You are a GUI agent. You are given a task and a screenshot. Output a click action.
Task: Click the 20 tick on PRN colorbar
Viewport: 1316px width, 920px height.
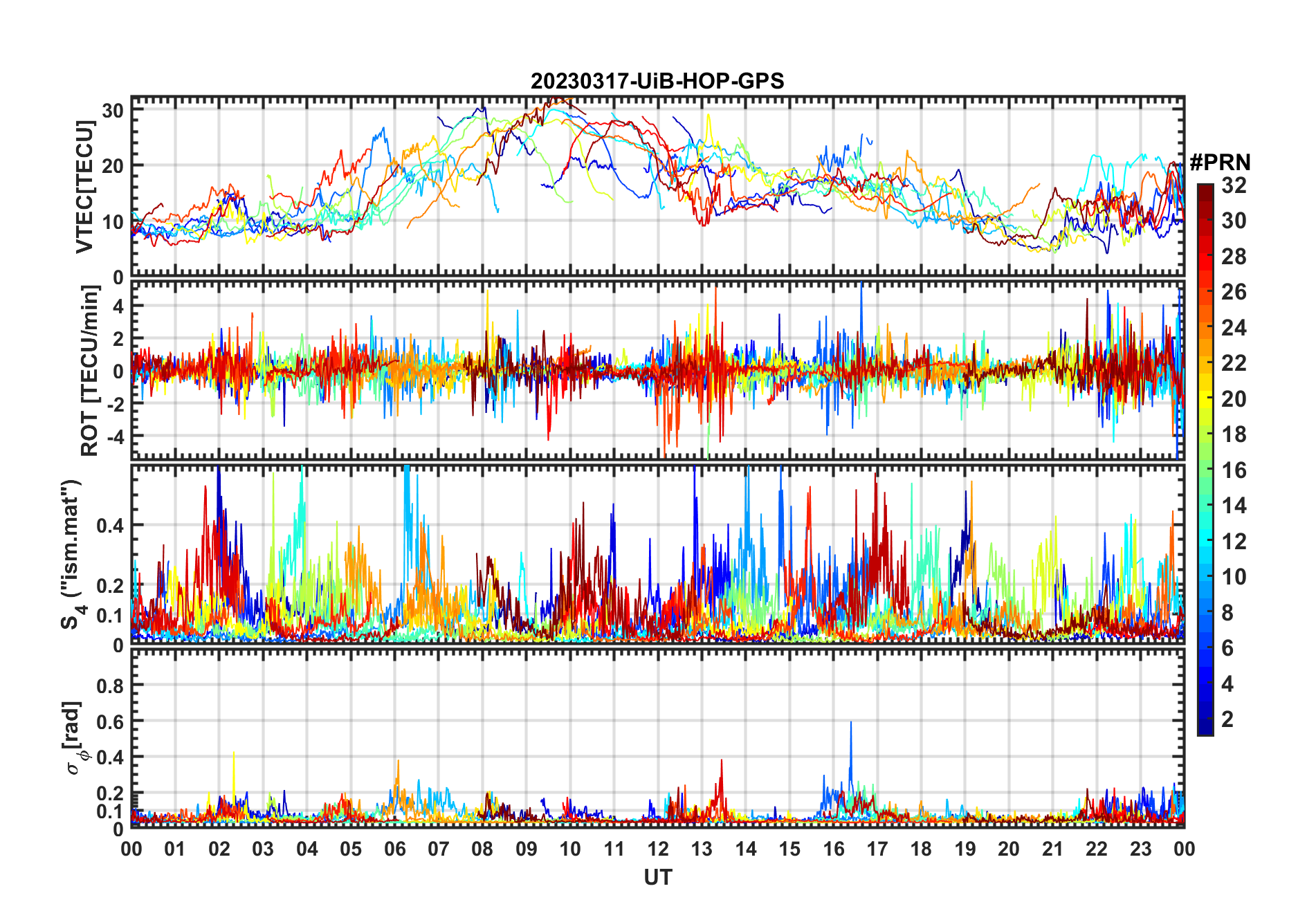[x=1234, y=399]
